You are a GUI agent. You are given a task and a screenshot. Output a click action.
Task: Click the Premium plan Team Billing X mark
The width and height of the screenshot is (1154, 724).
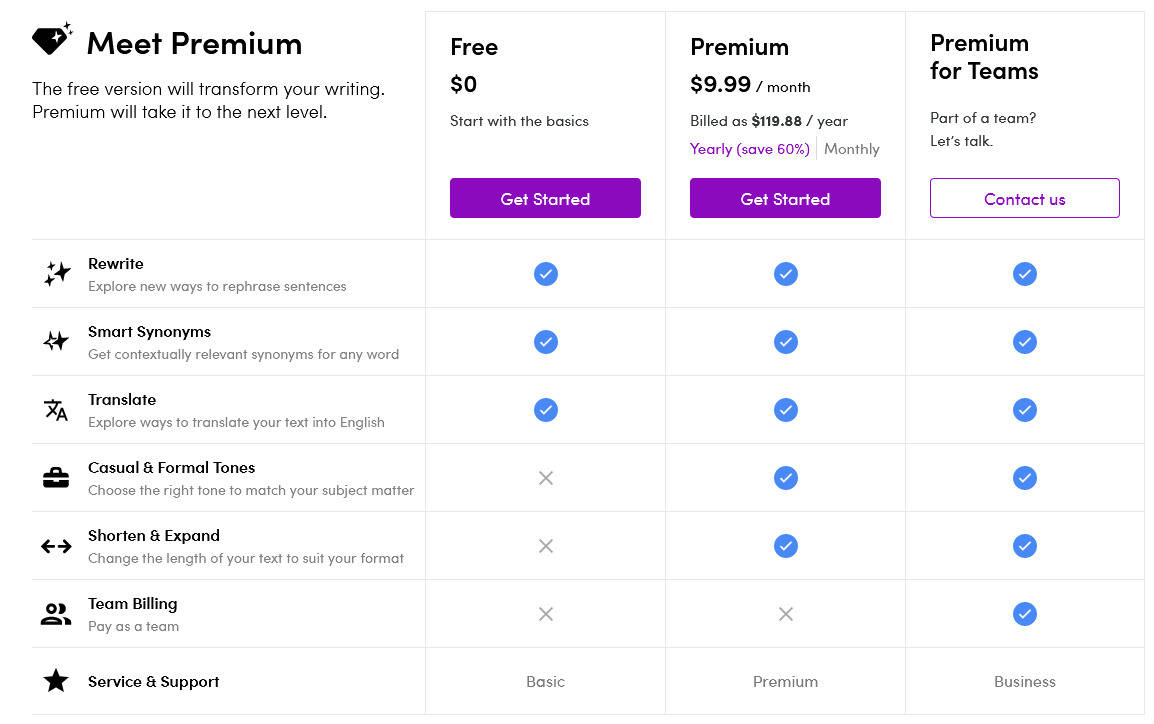click(x=785, y=614)
